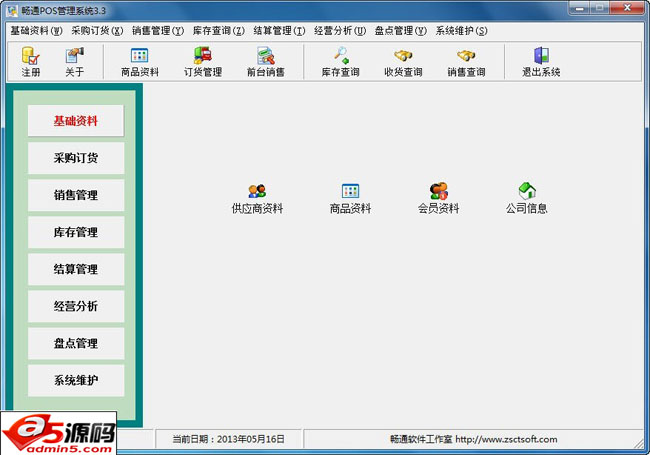Open 商品资料 from the top toolbar
The height and width of the screenshot is (455, 650).
pos(140,62)
